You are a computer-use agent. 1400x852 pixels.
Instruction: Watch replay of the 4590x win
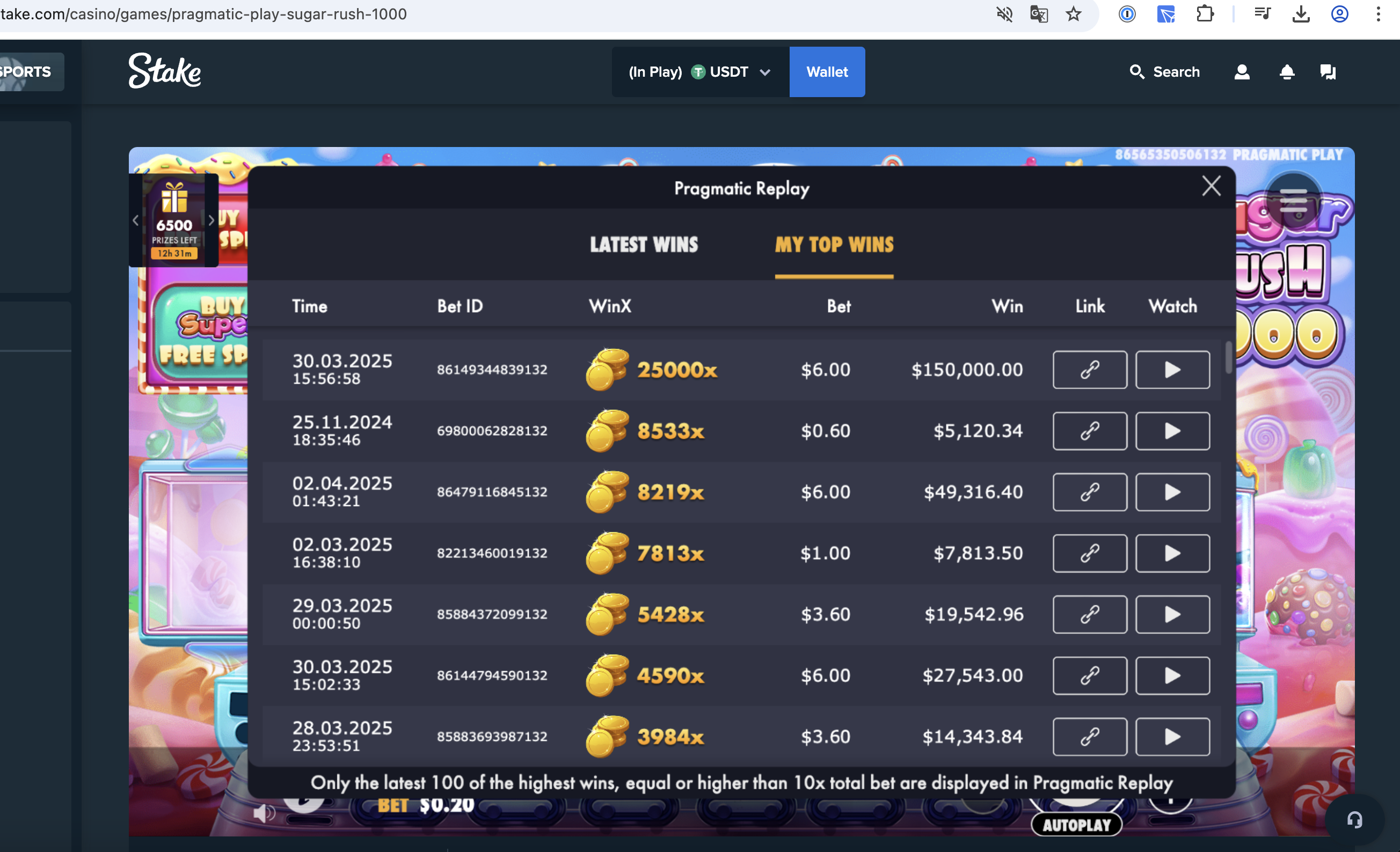(x=1172, y=676)
